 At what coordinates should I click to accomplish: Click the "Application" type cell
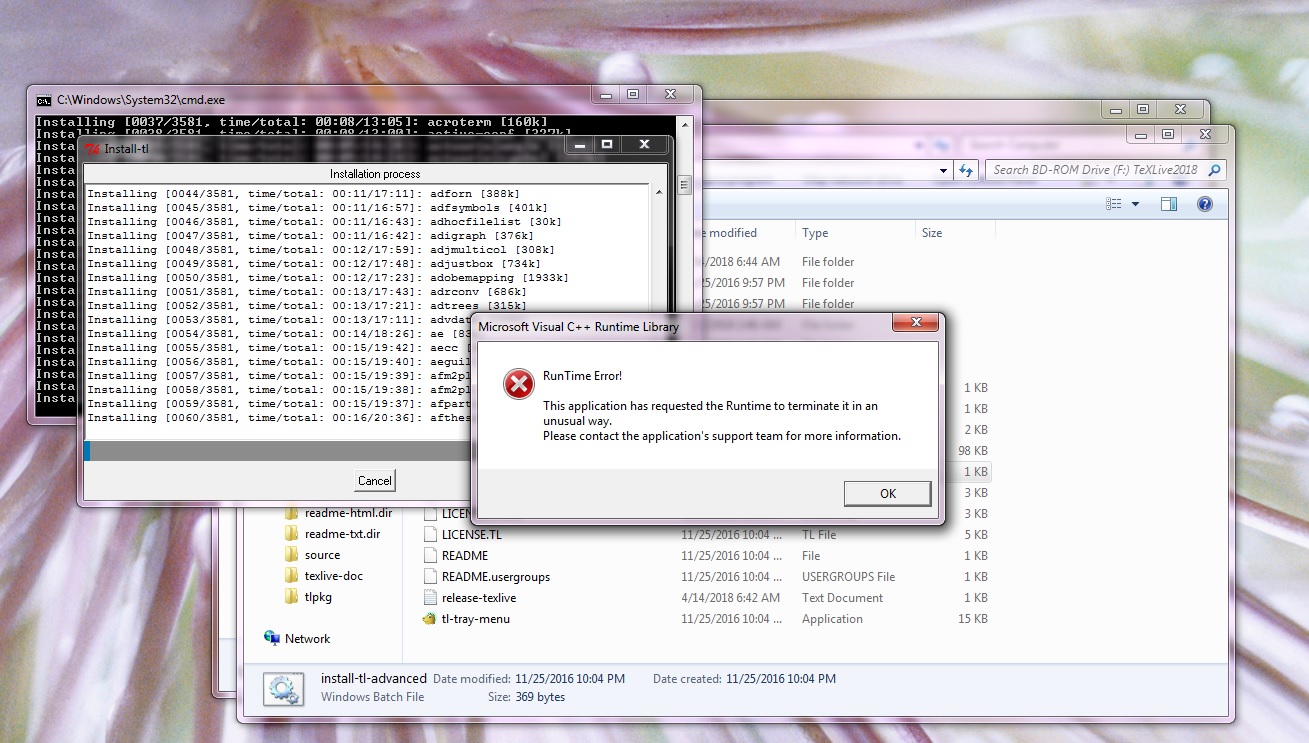832,618
